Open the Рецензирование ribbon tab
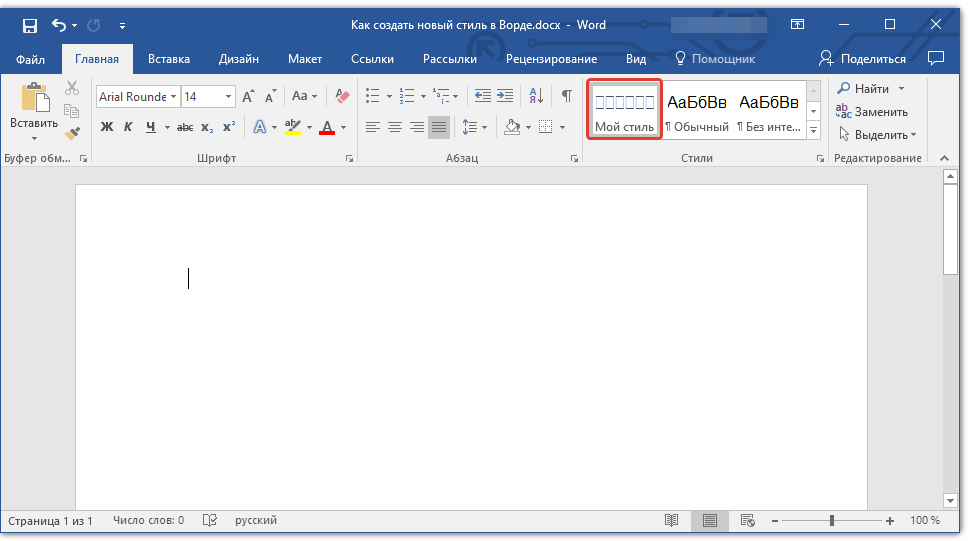 pyautogui.click(x=551, y=59)
